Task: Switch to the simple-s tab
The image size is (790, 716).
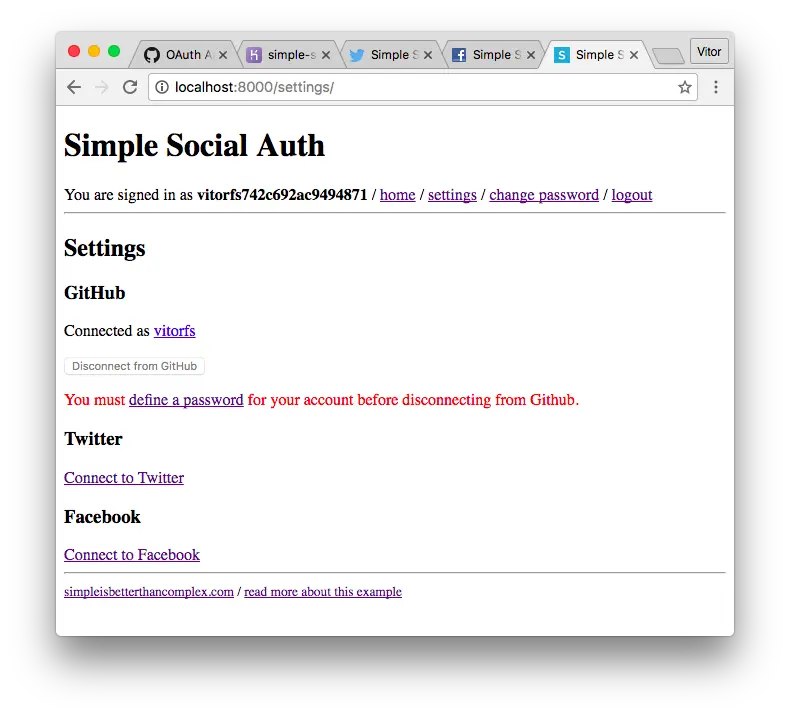Action: point(290,54)
